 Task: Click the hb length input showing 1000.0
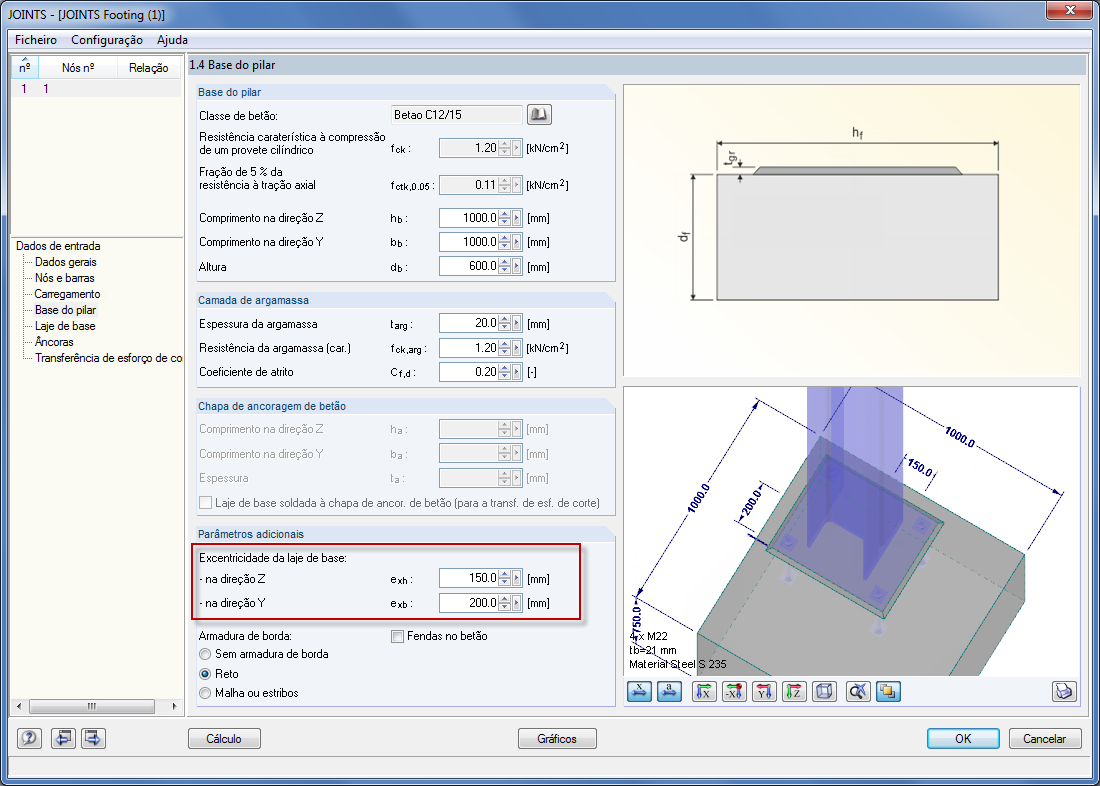coord(469,218)
